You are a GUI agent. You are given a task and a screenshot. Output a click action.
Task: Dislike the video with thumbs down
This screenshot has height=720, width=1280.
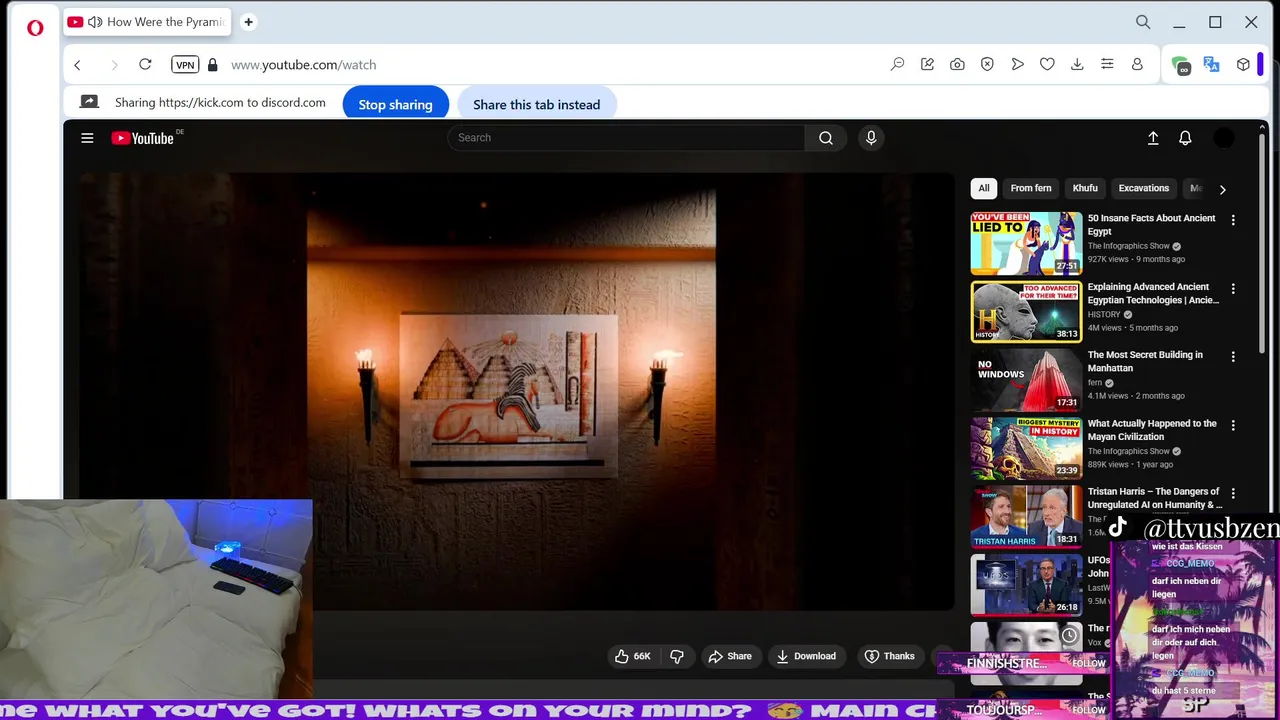pyautogui.click(x=677, y=656)
